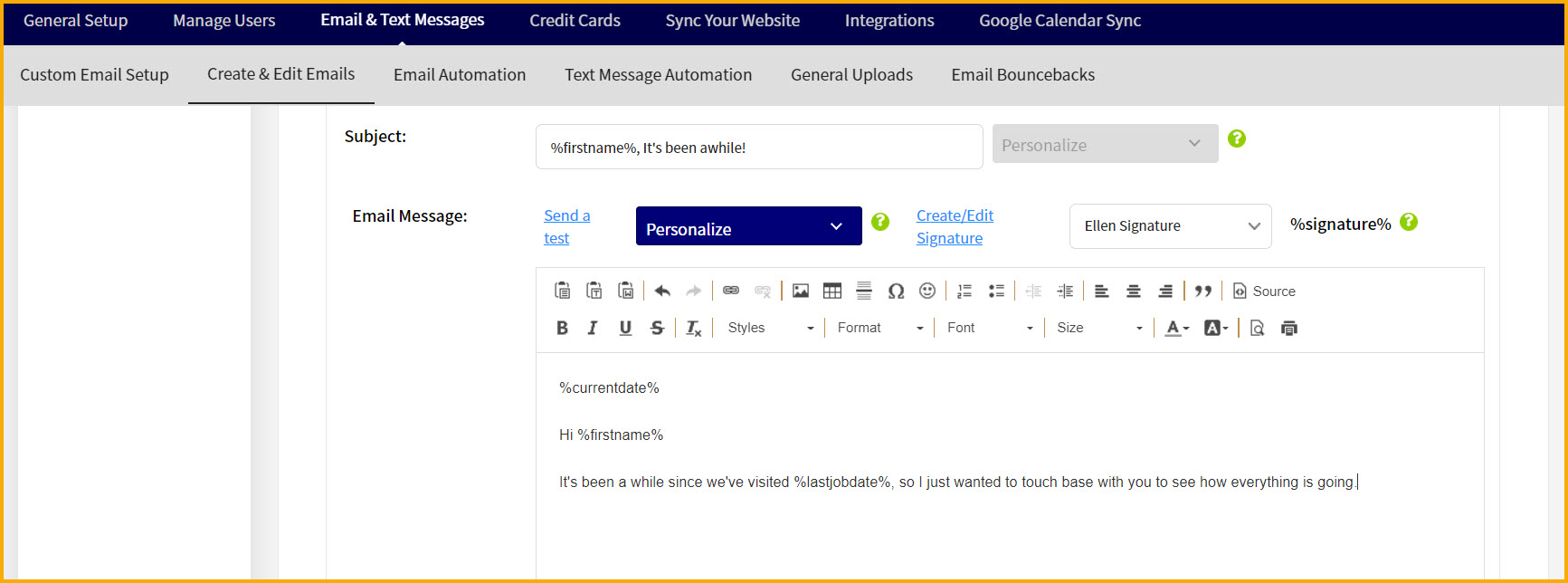The height and width of the screenshot is (583, 1568).
Task: Align text right
Action: click(1165, 291)
